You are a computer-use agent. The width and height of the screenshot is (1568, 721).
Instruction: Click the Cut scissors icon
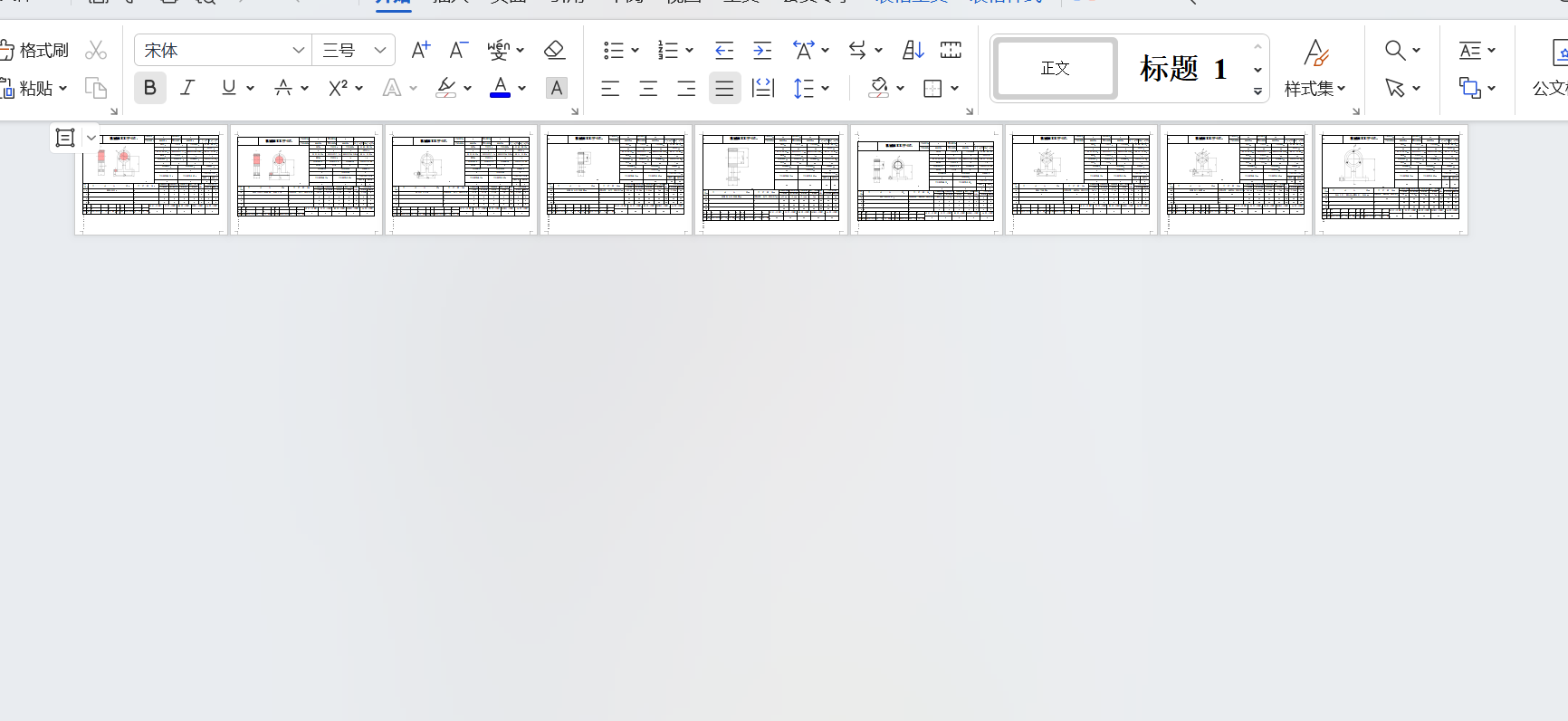pos(96,50)
